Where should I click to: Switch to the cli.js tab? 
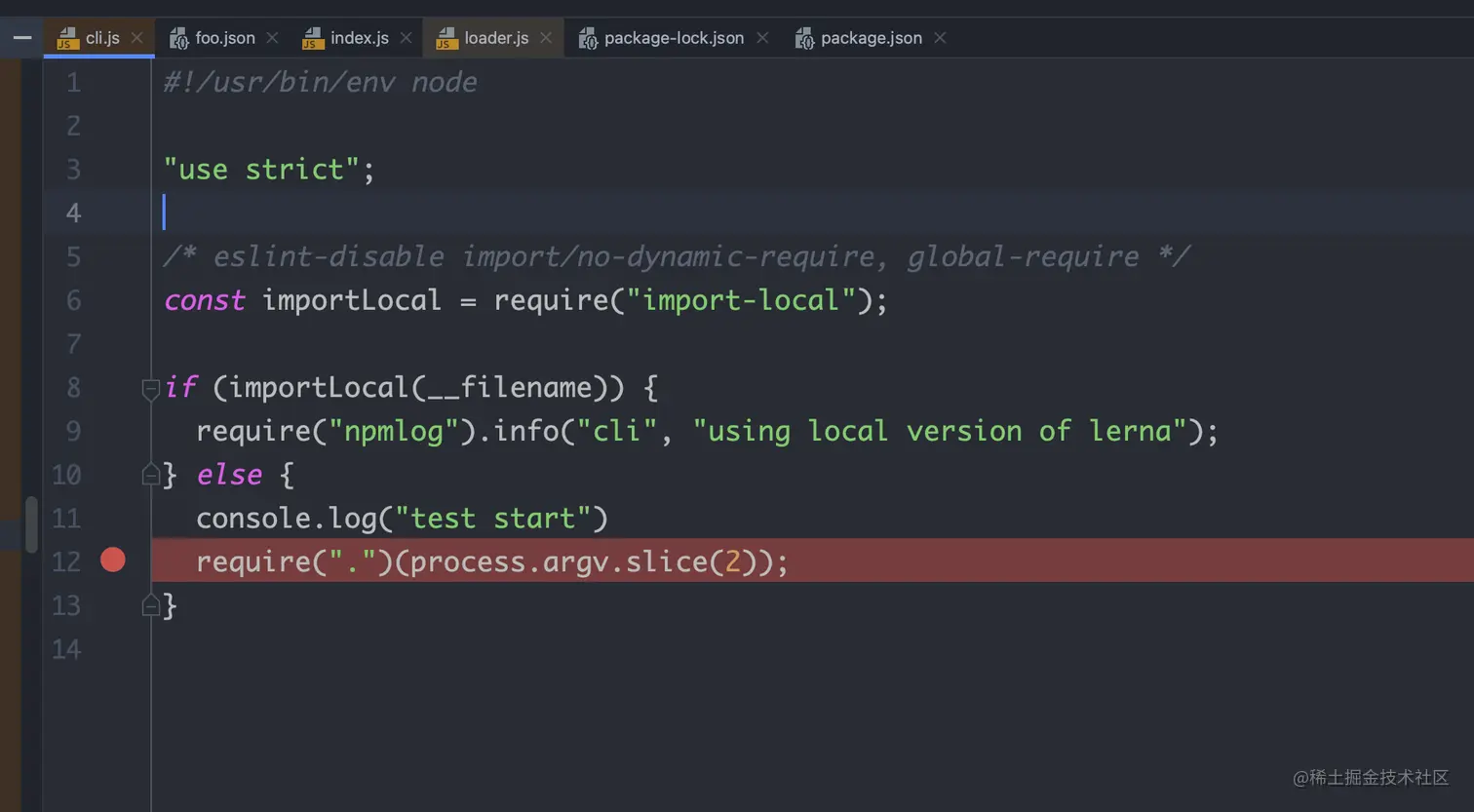tap(99, 38)
